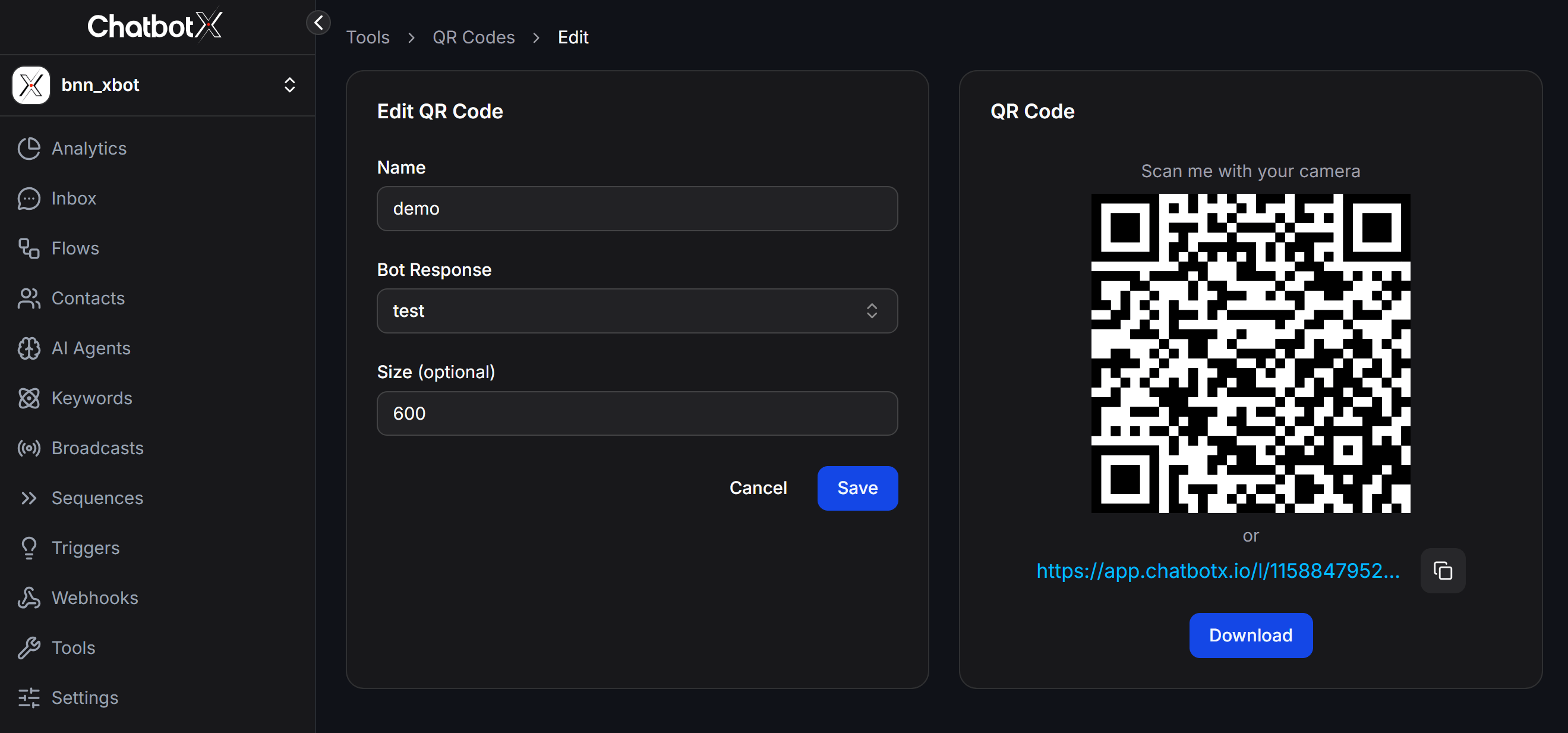Screen dimensions: 1568x733
Task: Save the QR code changes
Action: 857,488
